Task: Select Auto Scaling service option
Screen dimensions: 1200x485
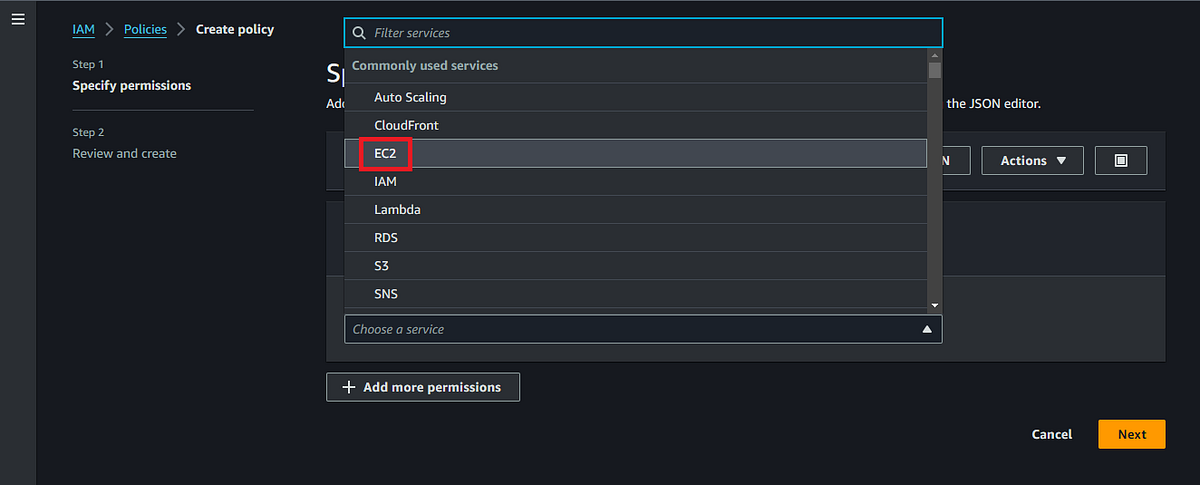Action: click(x=410, y=97)
